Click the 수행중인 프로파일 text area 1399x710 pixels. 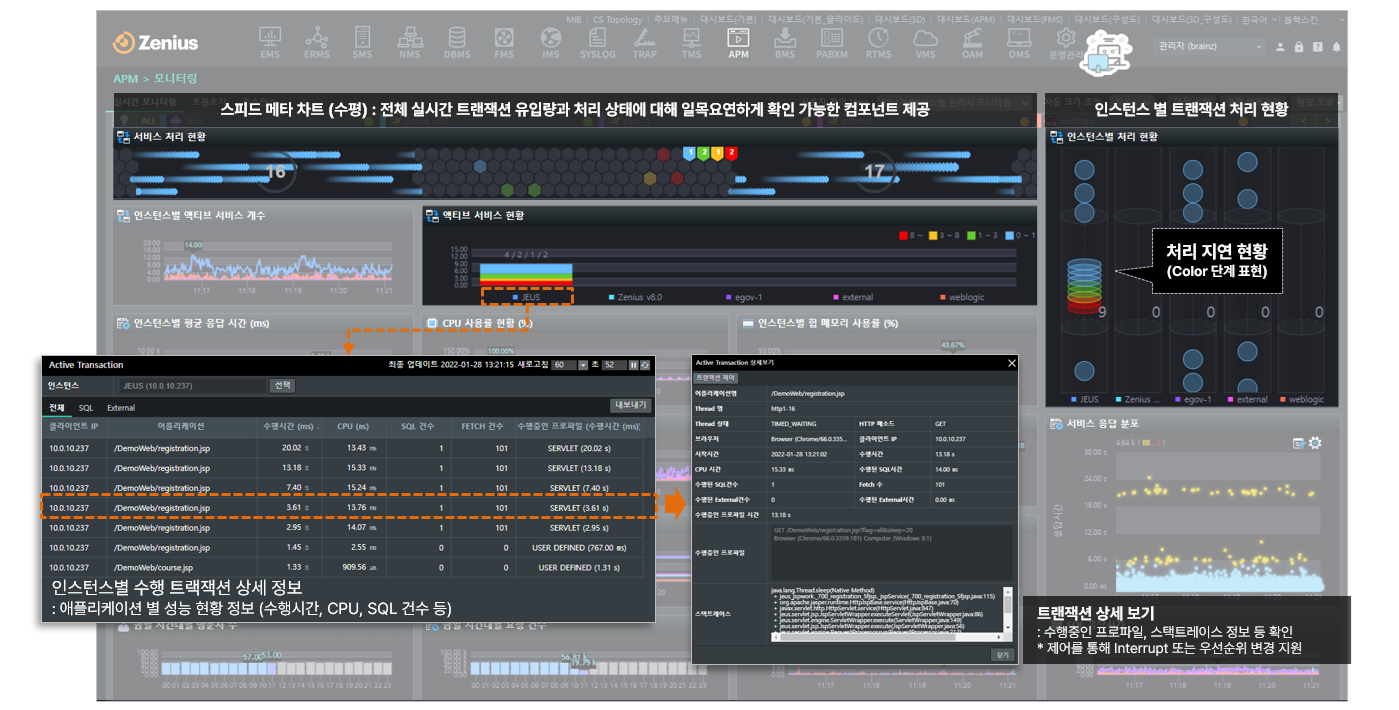(x=890, y=551)
